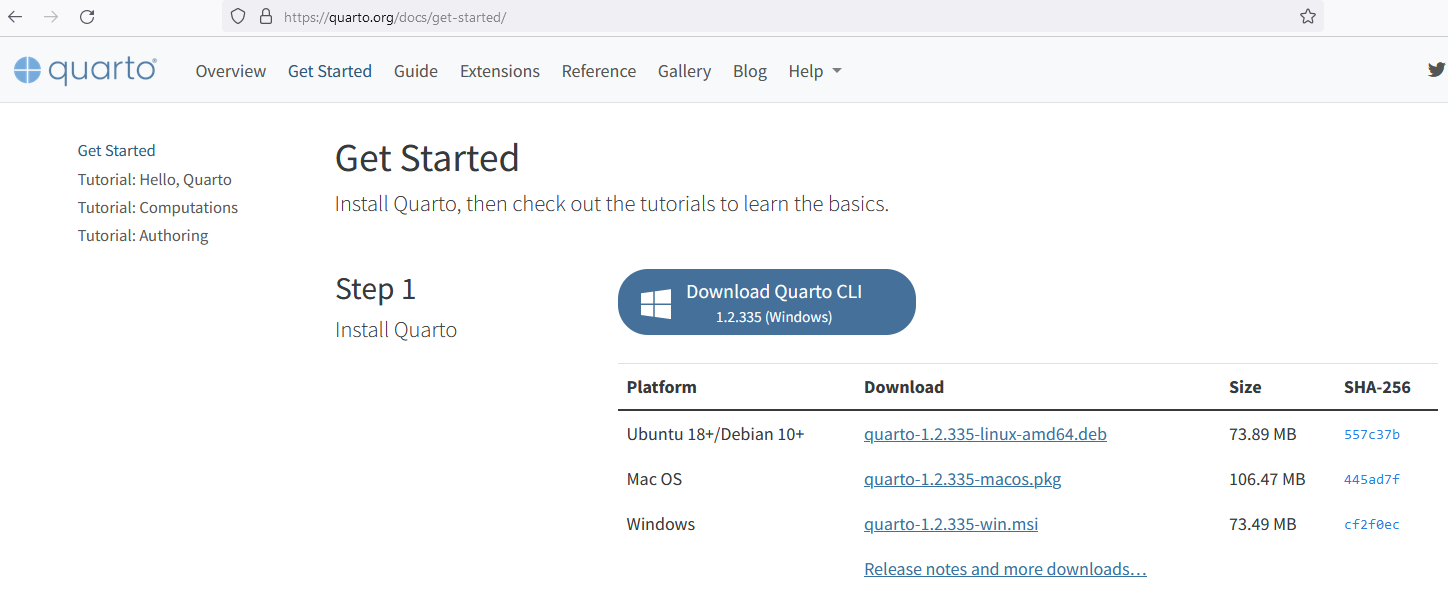Open the Twitter bird icon link
This screenshot has height=594, width=1448.
pos(1437,70)
